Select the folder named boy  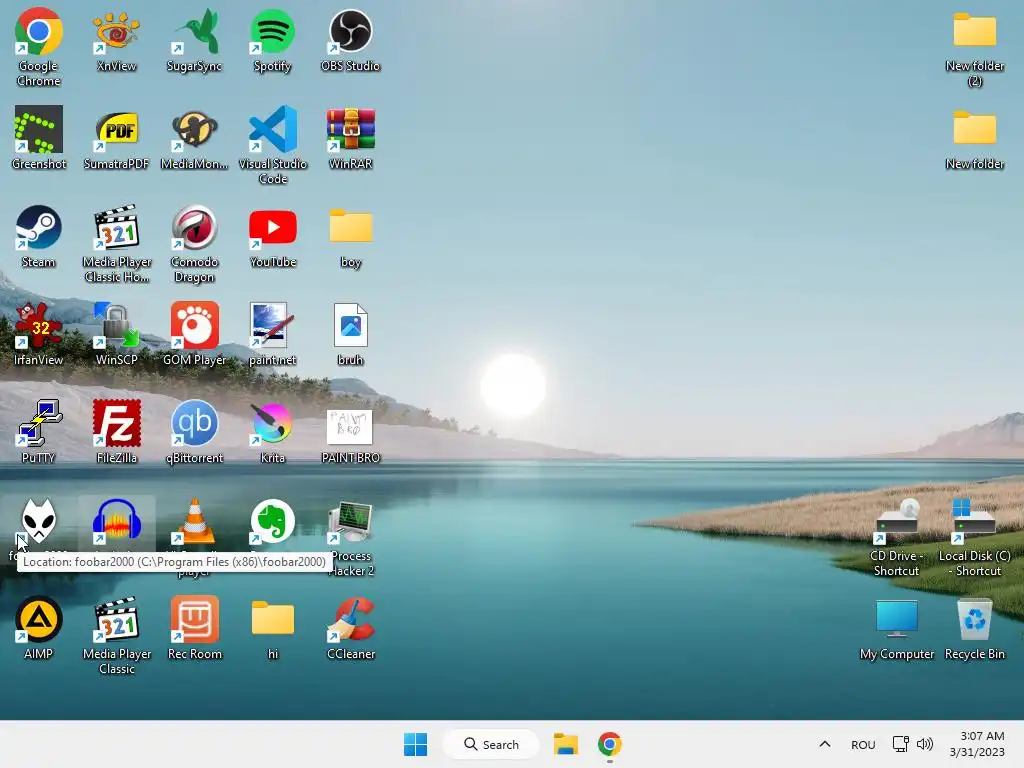351,226
